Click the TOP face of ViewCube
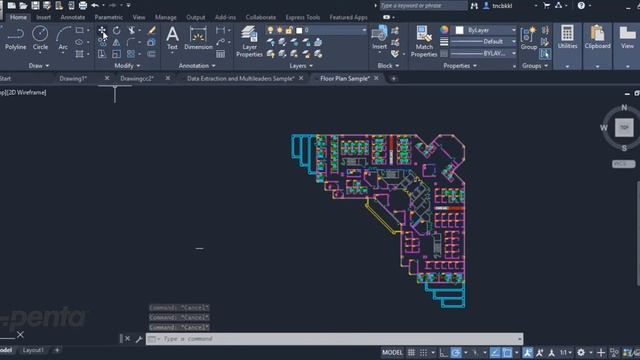Screen dimensions: 640x360 pyautogui.click(x=624, y=127)
